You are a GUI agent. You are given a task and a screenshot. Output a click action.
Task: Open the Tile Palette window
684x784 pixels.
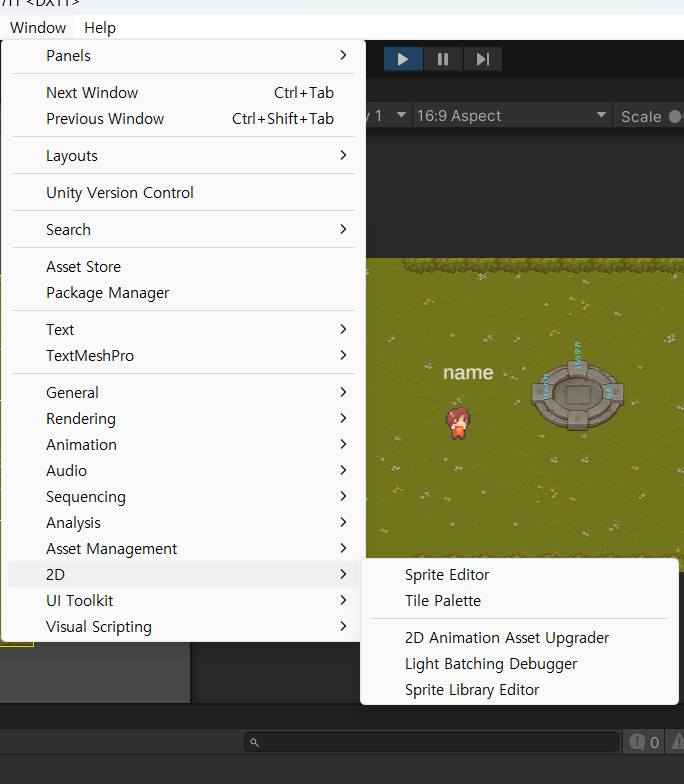click(519, 600)
